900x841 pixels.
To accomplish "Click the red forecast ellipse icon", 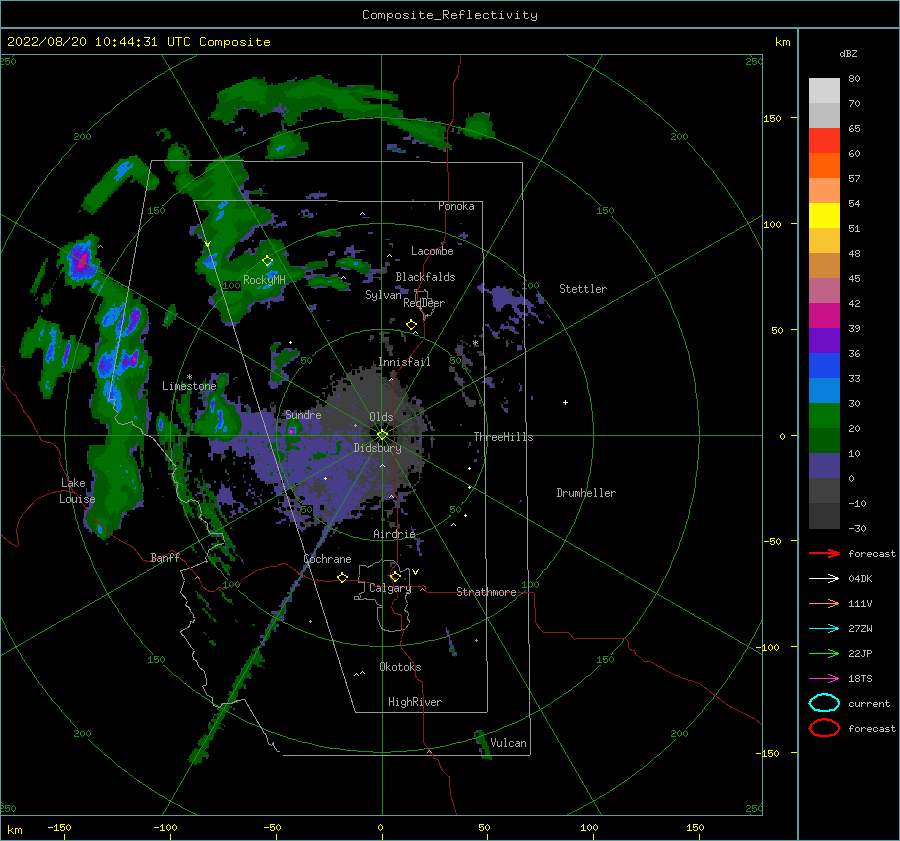I will pos(824,728).
